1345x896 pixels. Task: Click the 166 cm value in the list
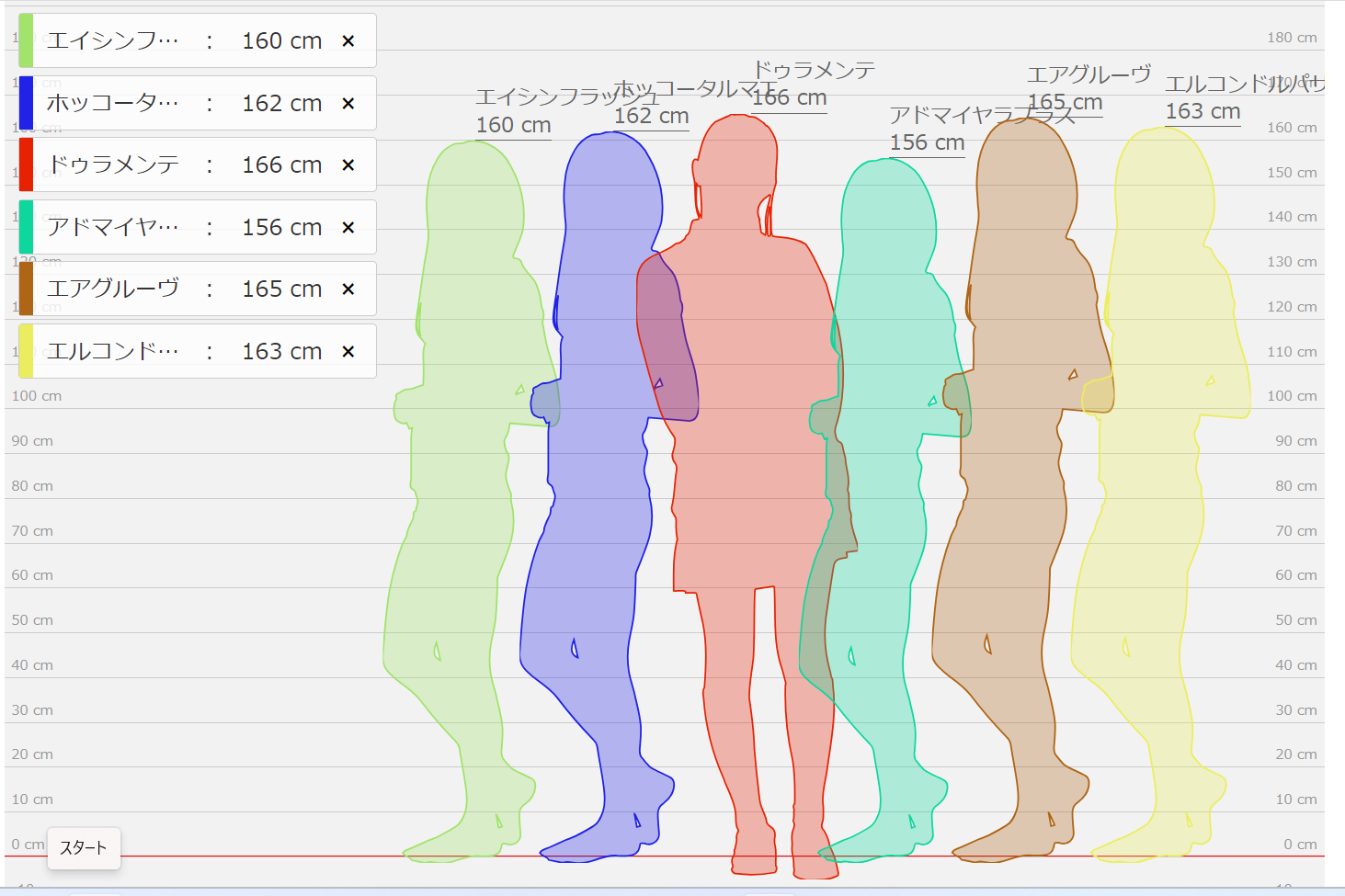[282, 164]
